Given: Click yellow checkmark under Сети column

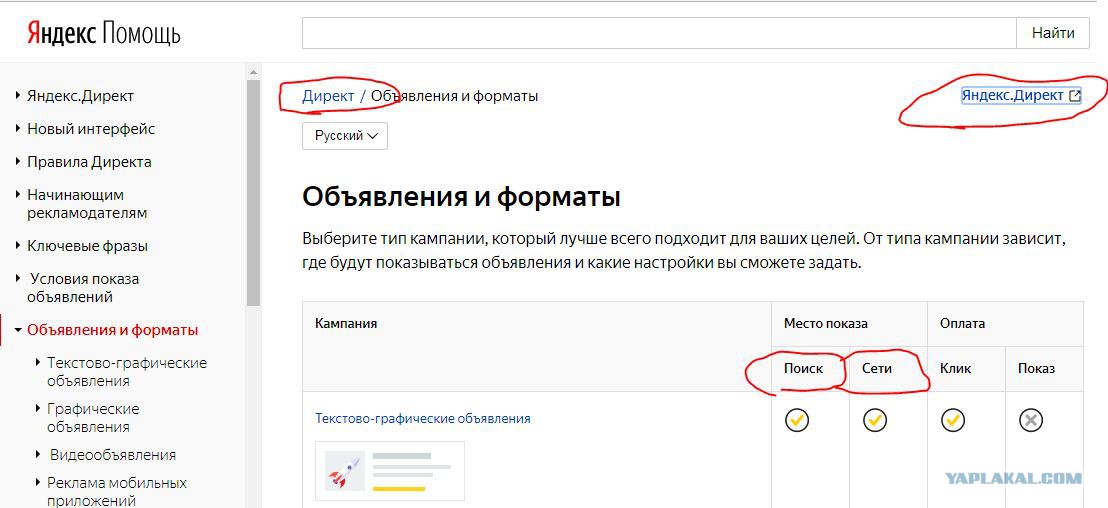Looking at the screenshot, I should 875,420.
